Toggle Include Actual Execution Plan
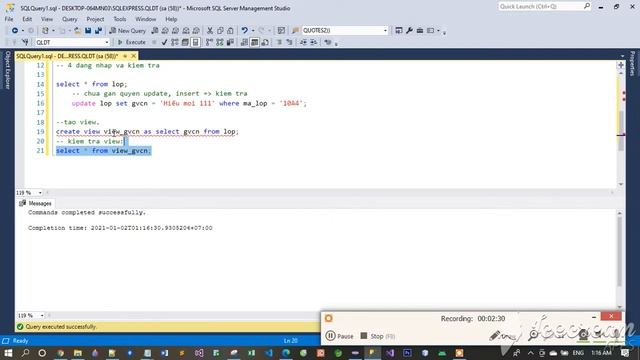 pyautogui.click(x=209, y=42)
